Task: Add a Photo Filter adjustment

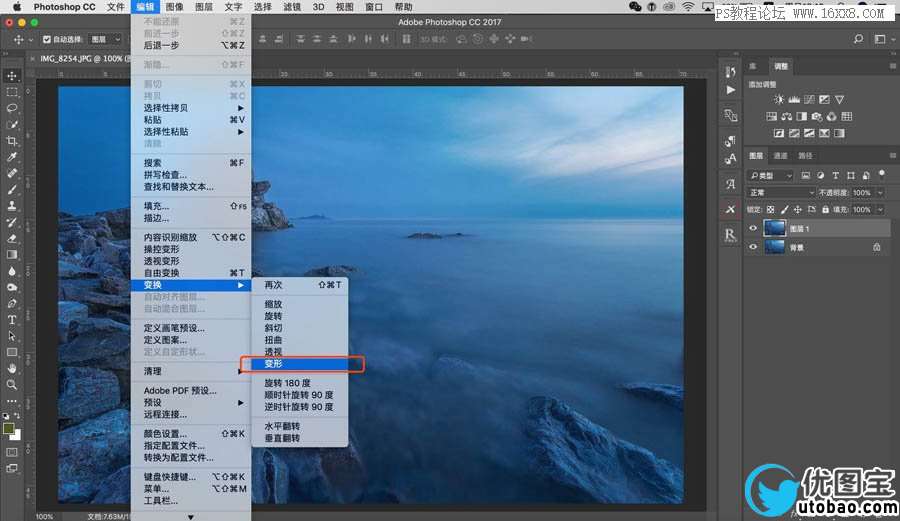Action: click(816, 116)
